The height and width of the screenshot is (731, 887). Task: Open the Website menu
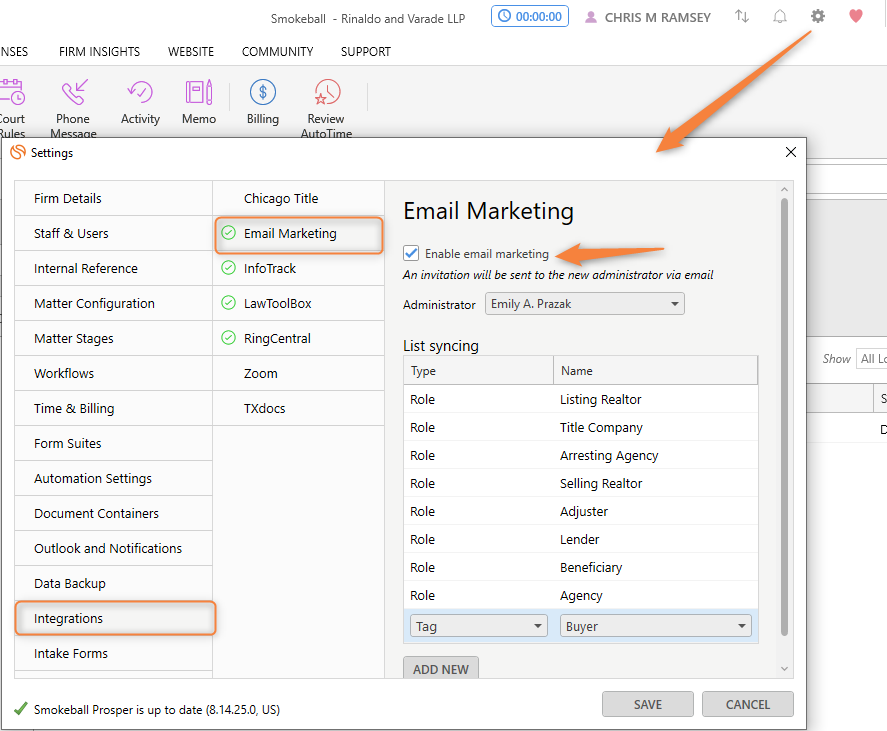click(191, 51)
